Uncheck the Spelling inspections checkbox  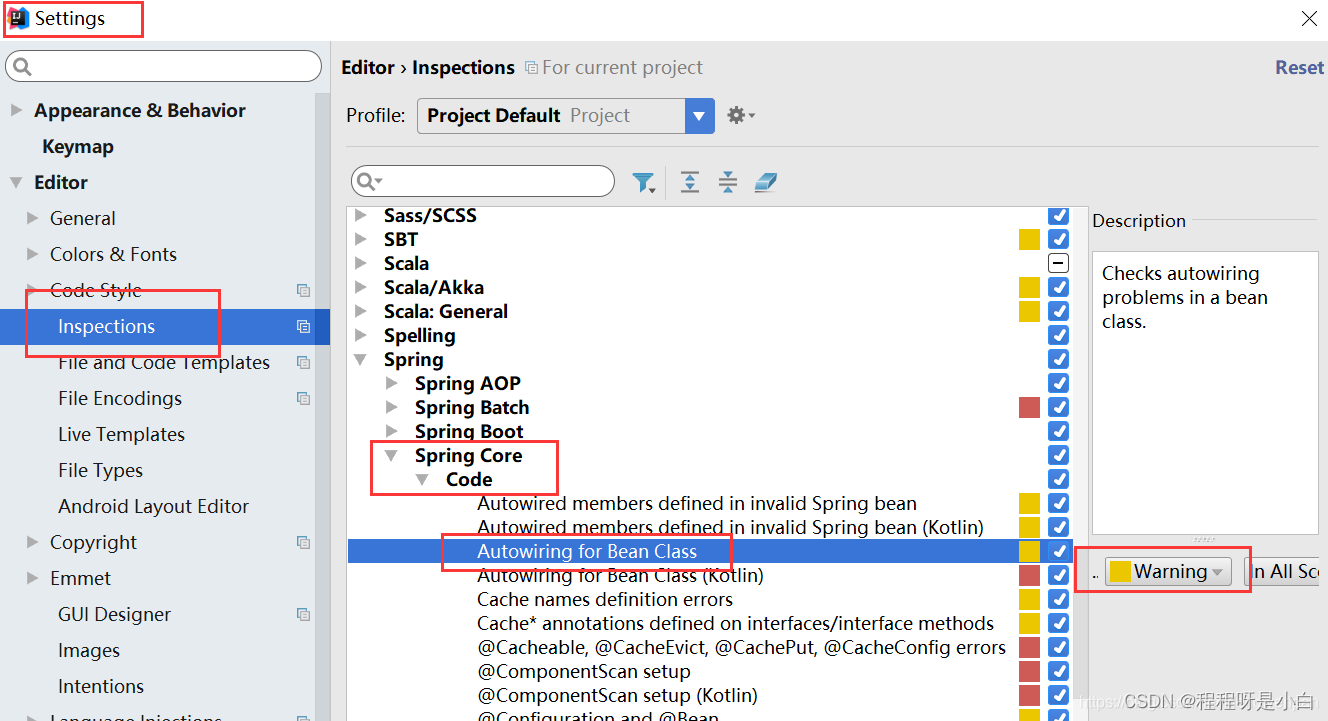click(1058, 336)
